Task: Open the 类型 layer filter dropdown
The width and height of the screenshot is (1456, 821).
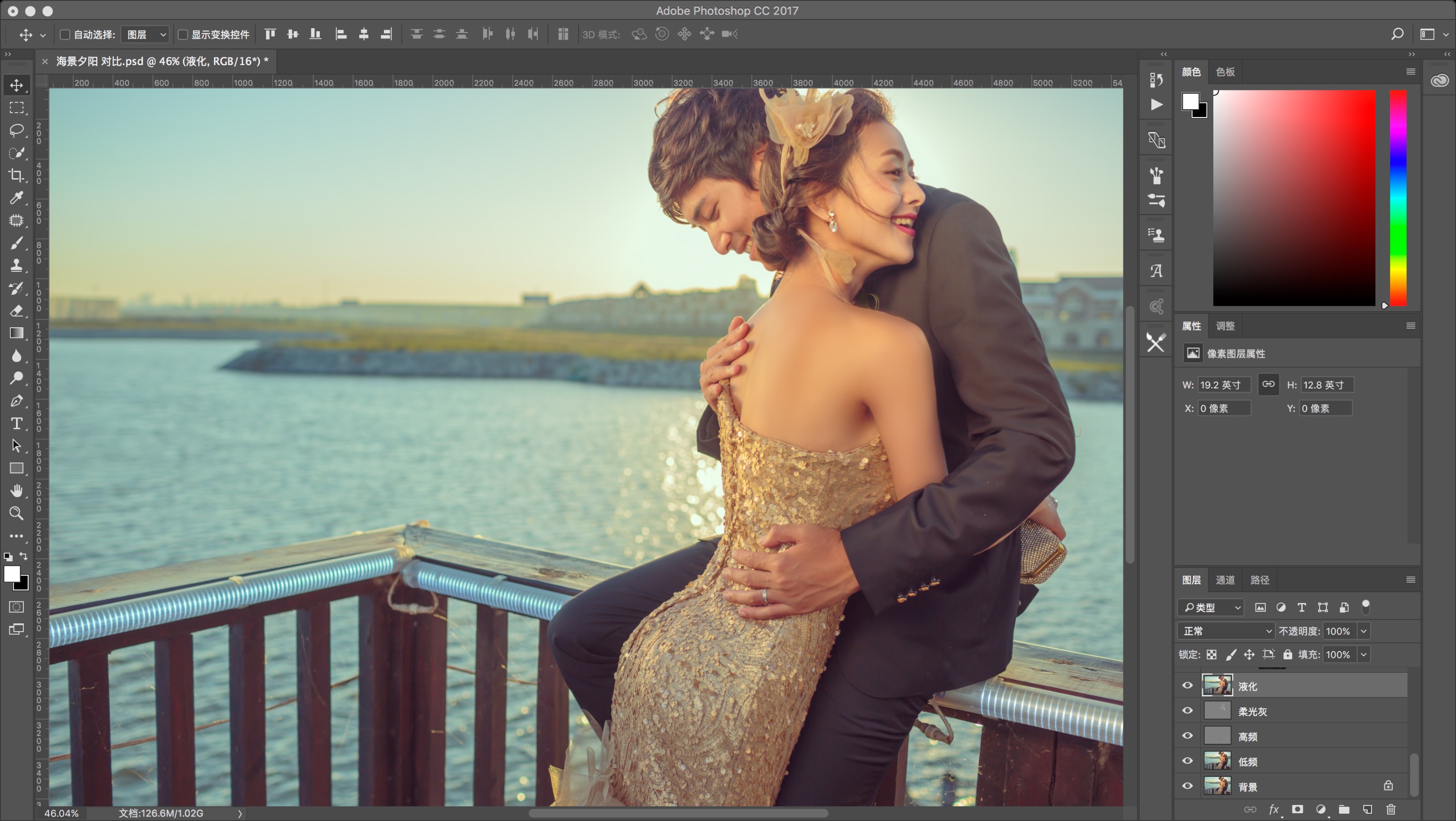Action: pos(1210,607)
